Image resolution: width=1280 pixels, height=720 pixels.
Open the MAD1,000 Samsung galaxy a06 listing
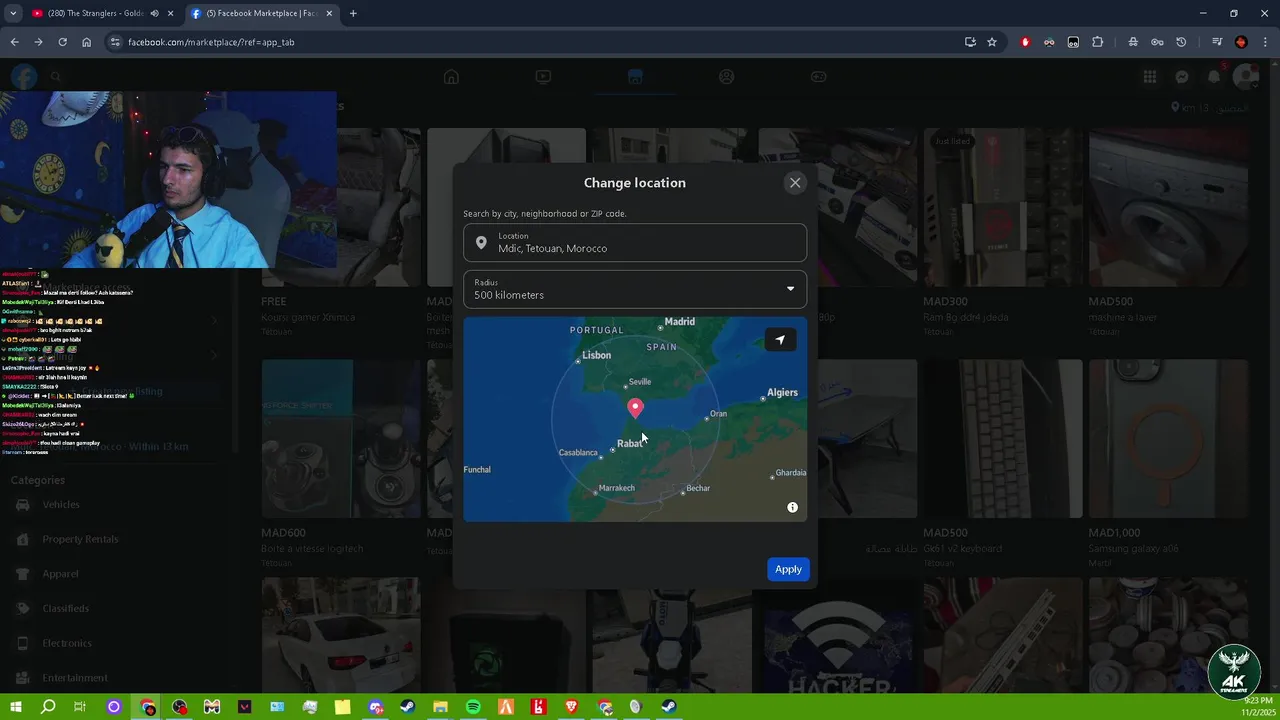pyautogui.click(x=1168, y=464)
